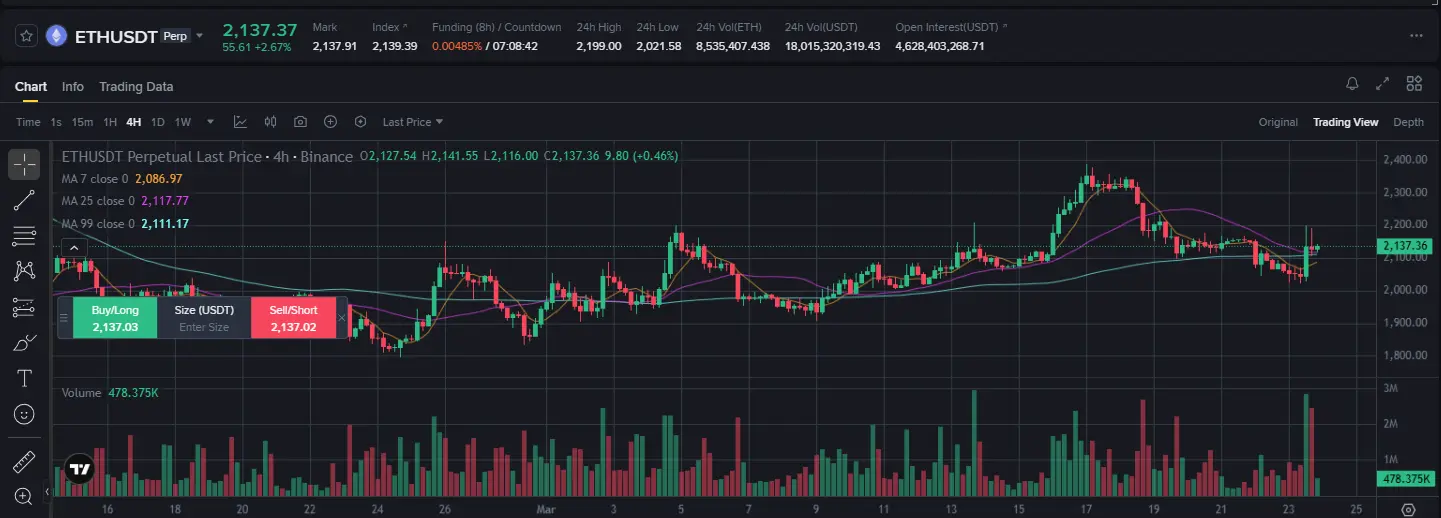The image size is (1441, 518).
Task: Click the MA 99 close indicator legend
Action: [125, 224]
